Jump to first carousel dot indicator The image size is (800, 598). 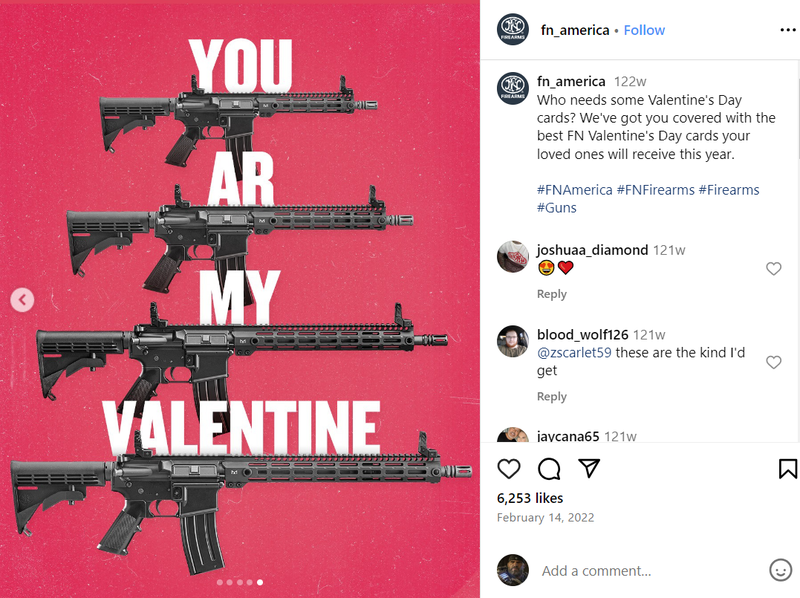tap(220, 582)
